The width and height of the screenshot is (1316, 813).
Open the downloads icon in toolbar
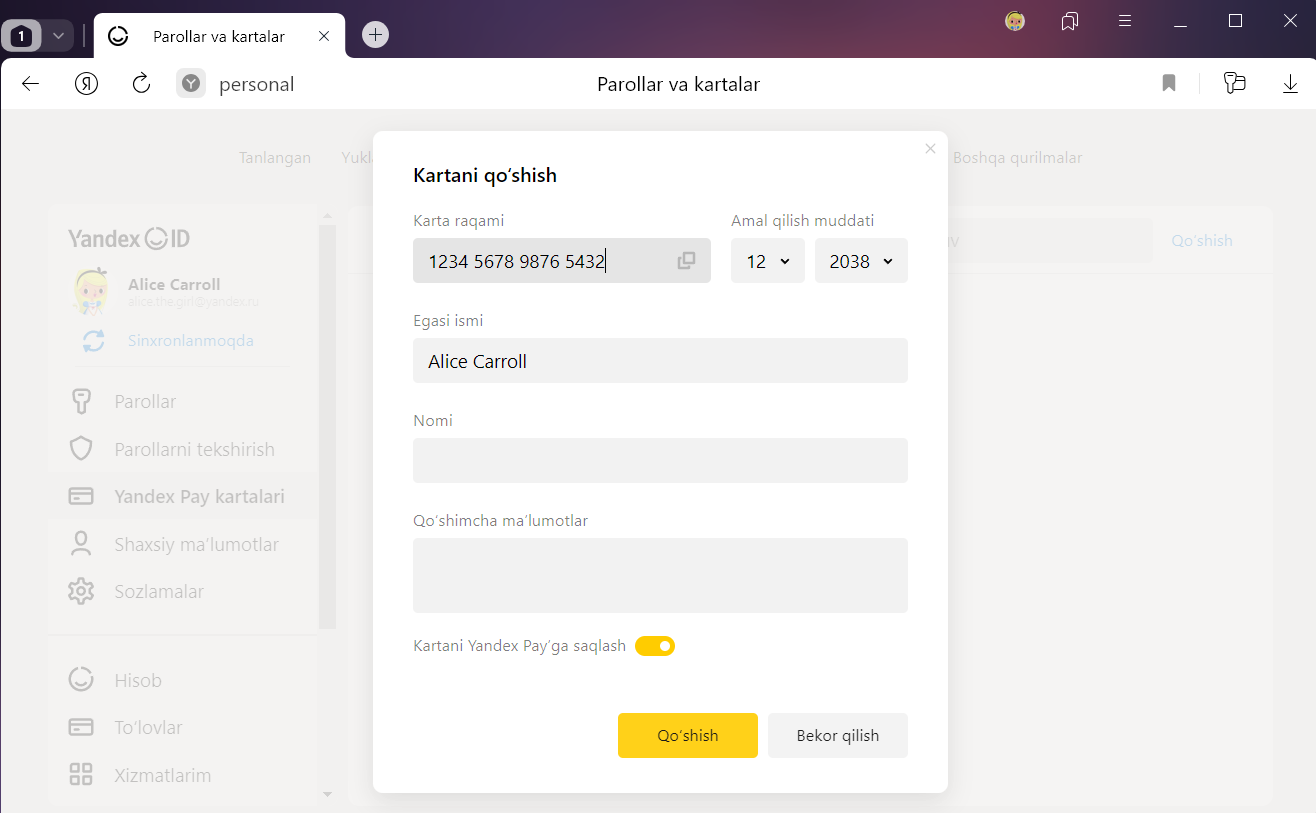point(1290,84)
